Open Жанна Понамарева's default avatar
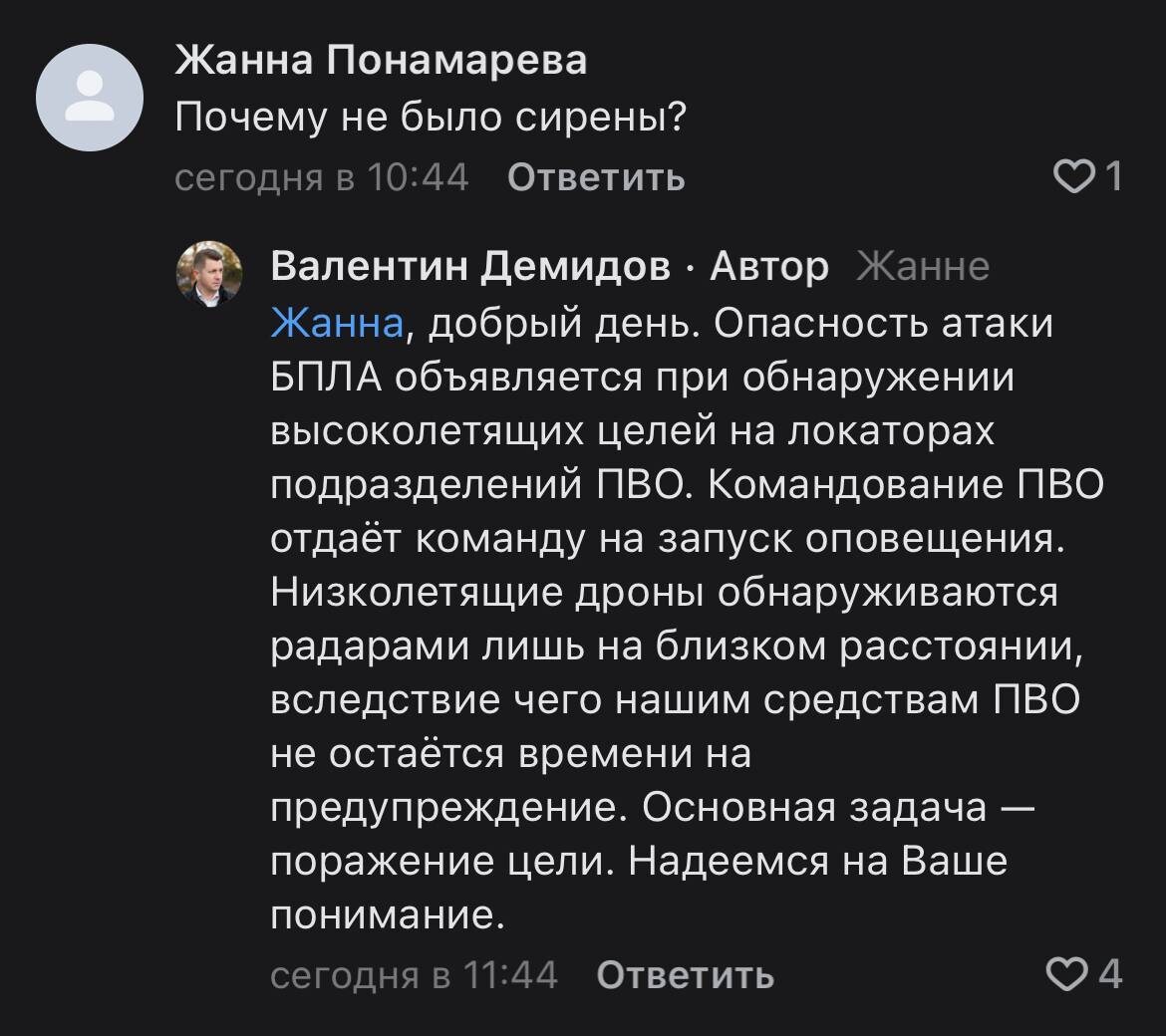The width and height of the screenshot is (1166, 1036). pos(90,98)
